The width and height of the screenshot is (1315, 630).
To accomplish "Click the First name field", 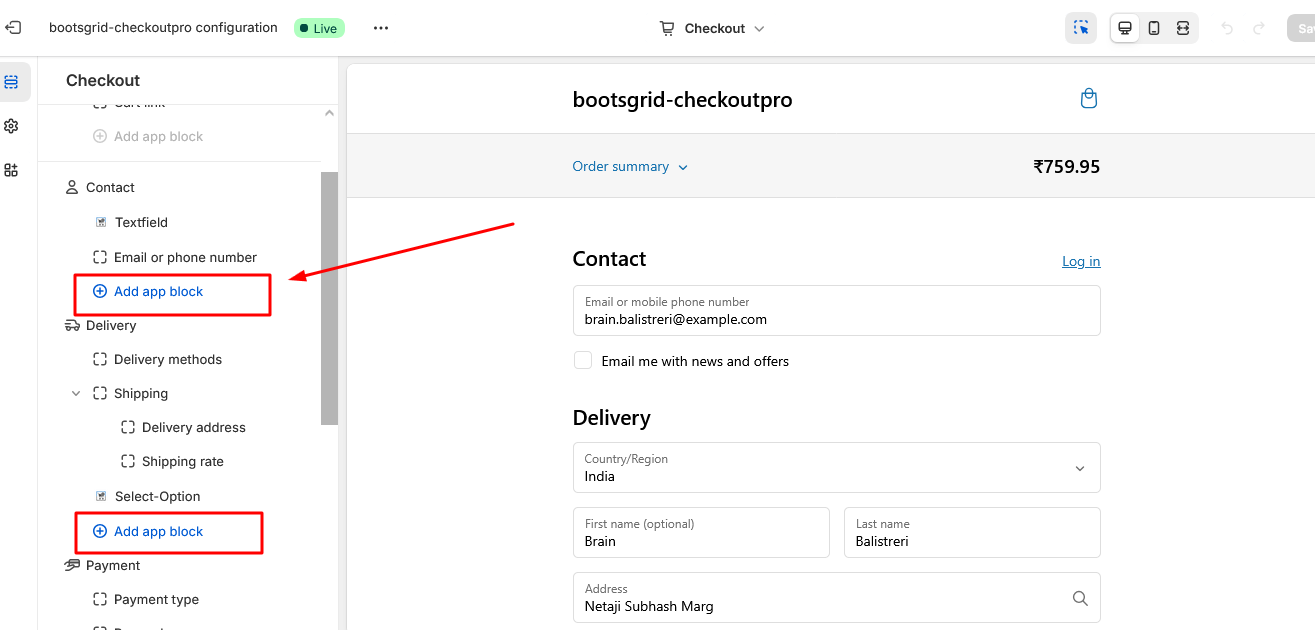I will (x=701, y=532).
